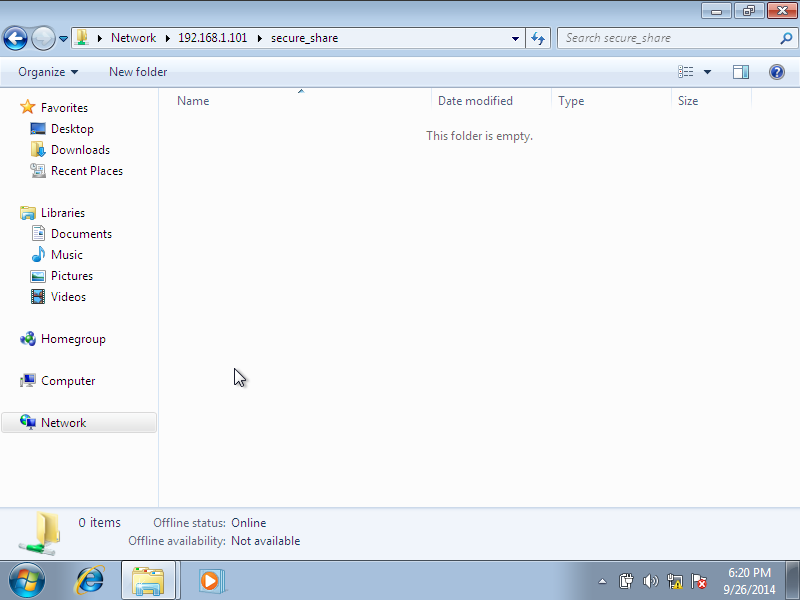Click the Forward navigation arrow
800x600 pixels.
[x=43, y=38]
